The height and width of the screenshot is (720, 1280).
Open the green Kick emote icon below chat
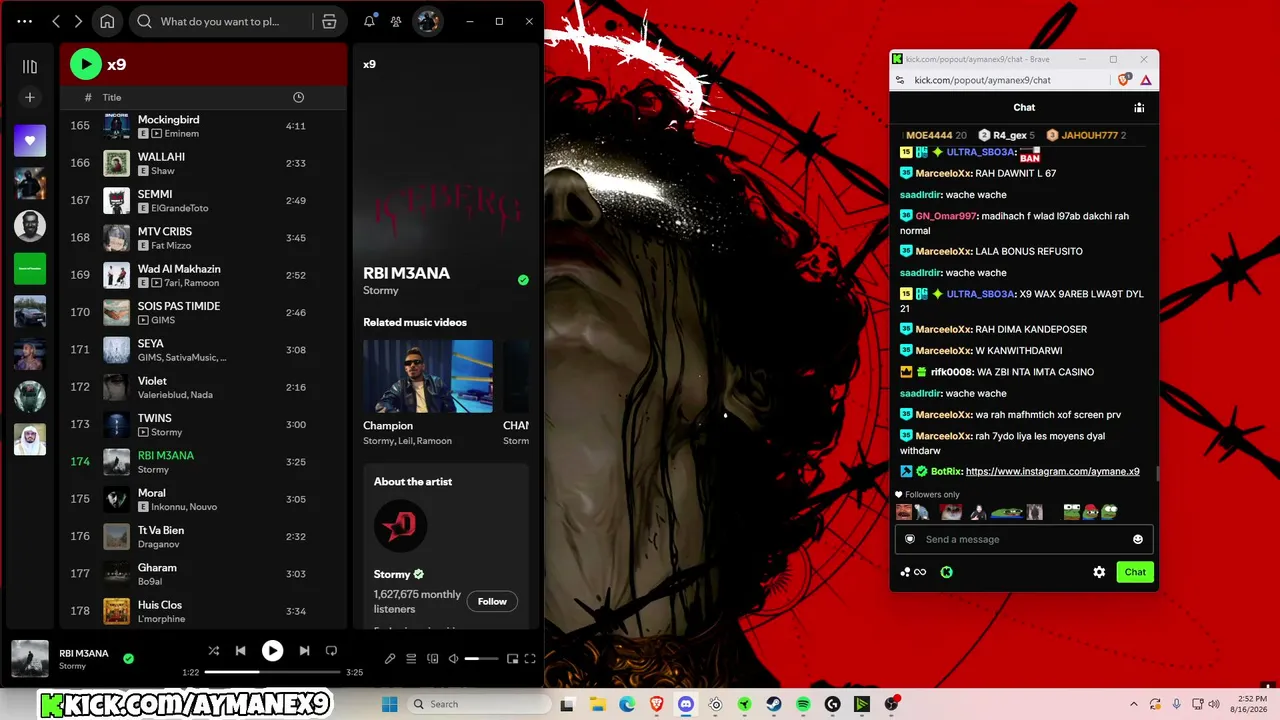[x=946, y=572]
